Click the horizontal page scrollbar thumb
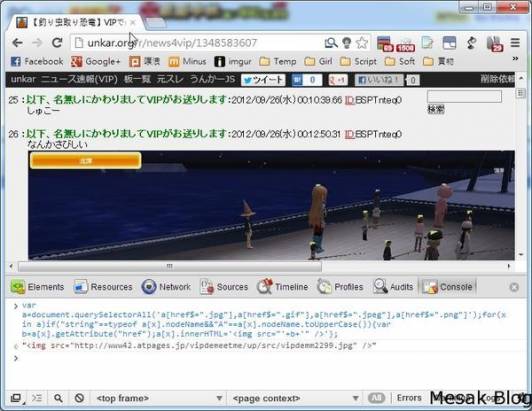The height and width of the screenshot is (411, 532). 170,266
